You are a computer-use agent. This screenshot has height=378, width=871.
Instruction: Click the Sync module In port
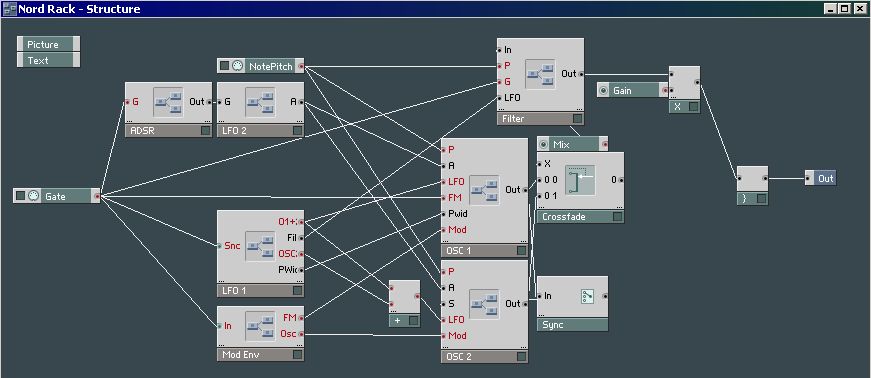540,296
